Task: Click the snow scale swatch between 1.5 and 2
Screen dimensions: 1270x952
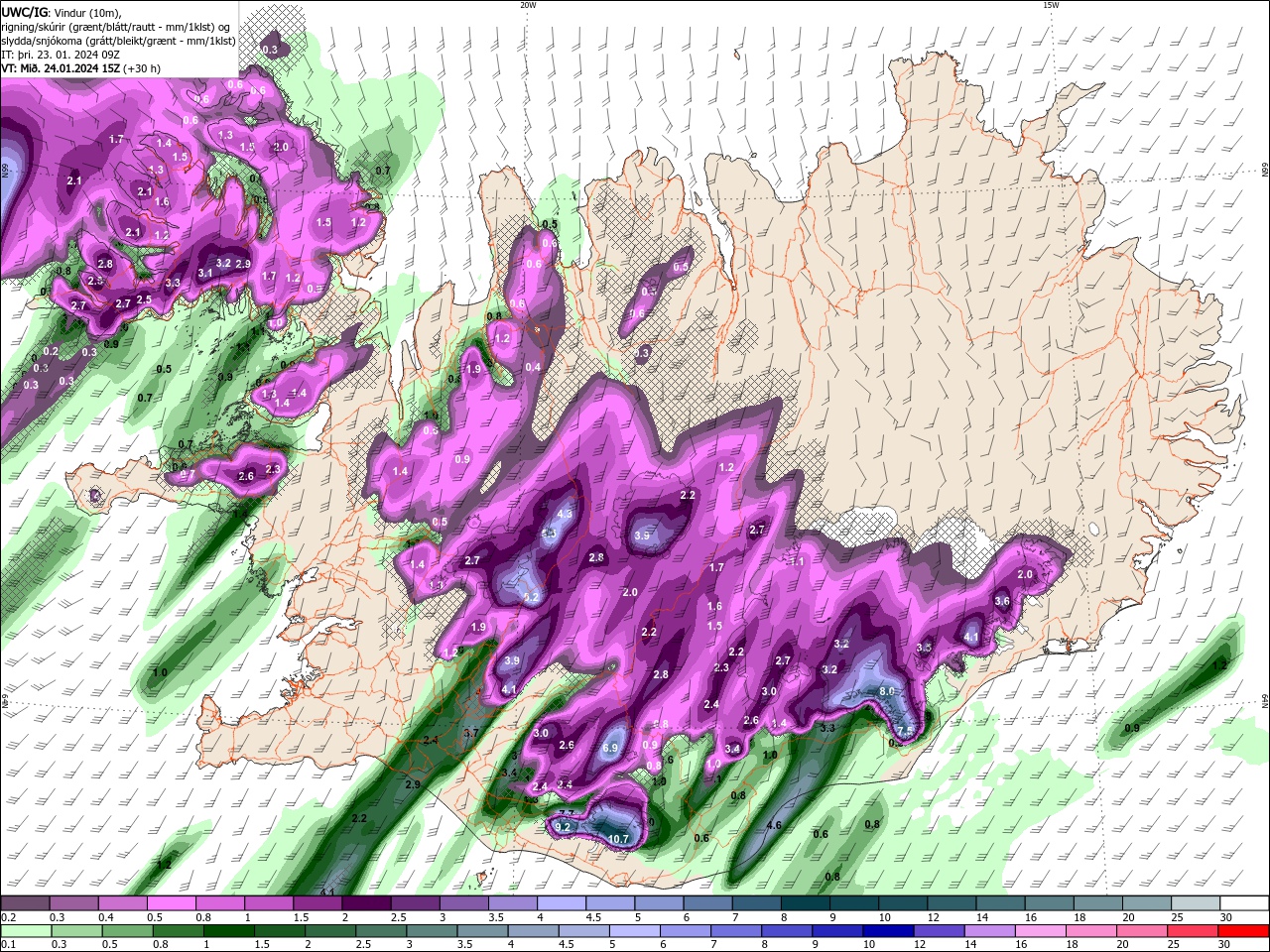Action: click(317, 903)
